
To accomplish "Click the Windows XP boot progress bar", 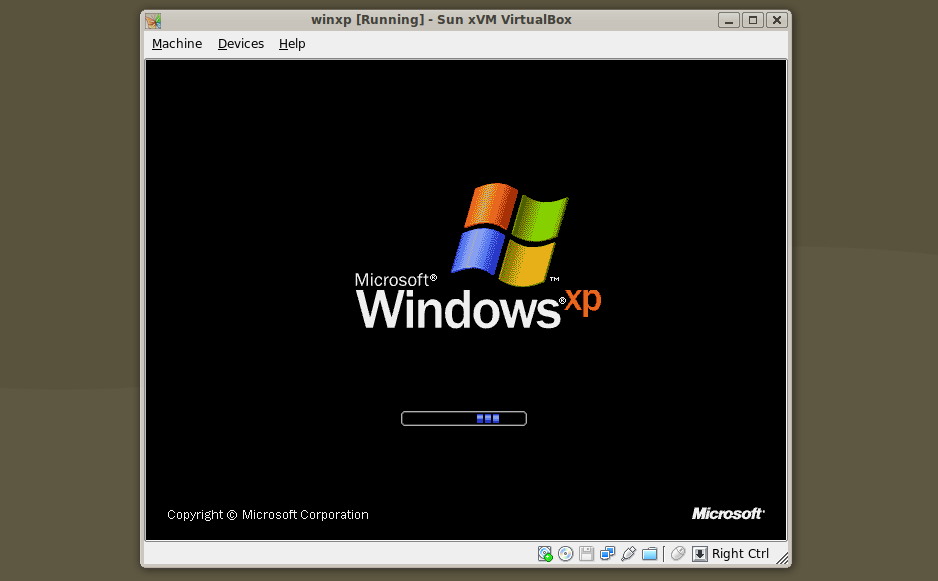I will point(463,418).
